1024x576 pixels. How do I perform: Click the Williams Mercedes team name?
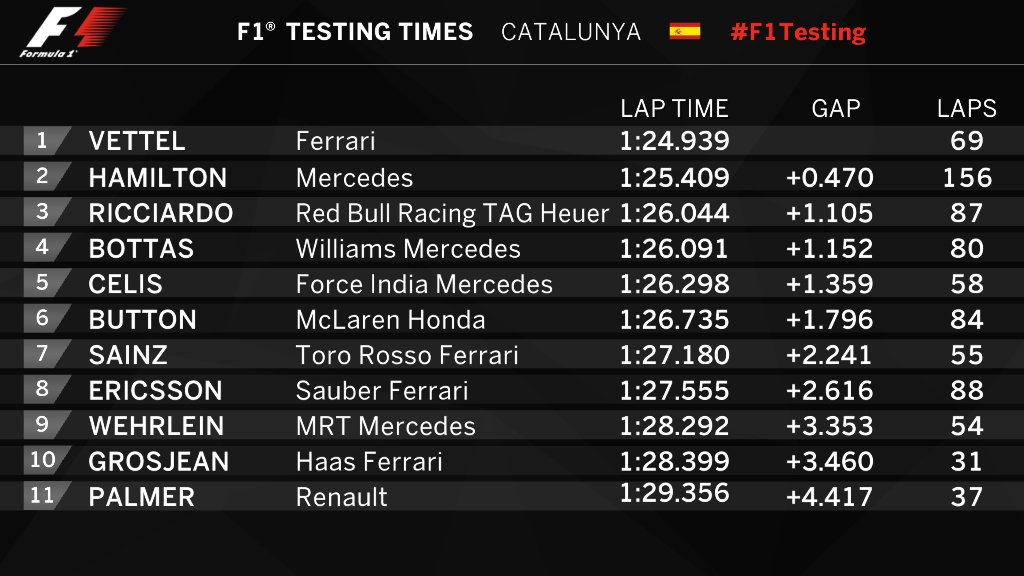click(408, 249)
